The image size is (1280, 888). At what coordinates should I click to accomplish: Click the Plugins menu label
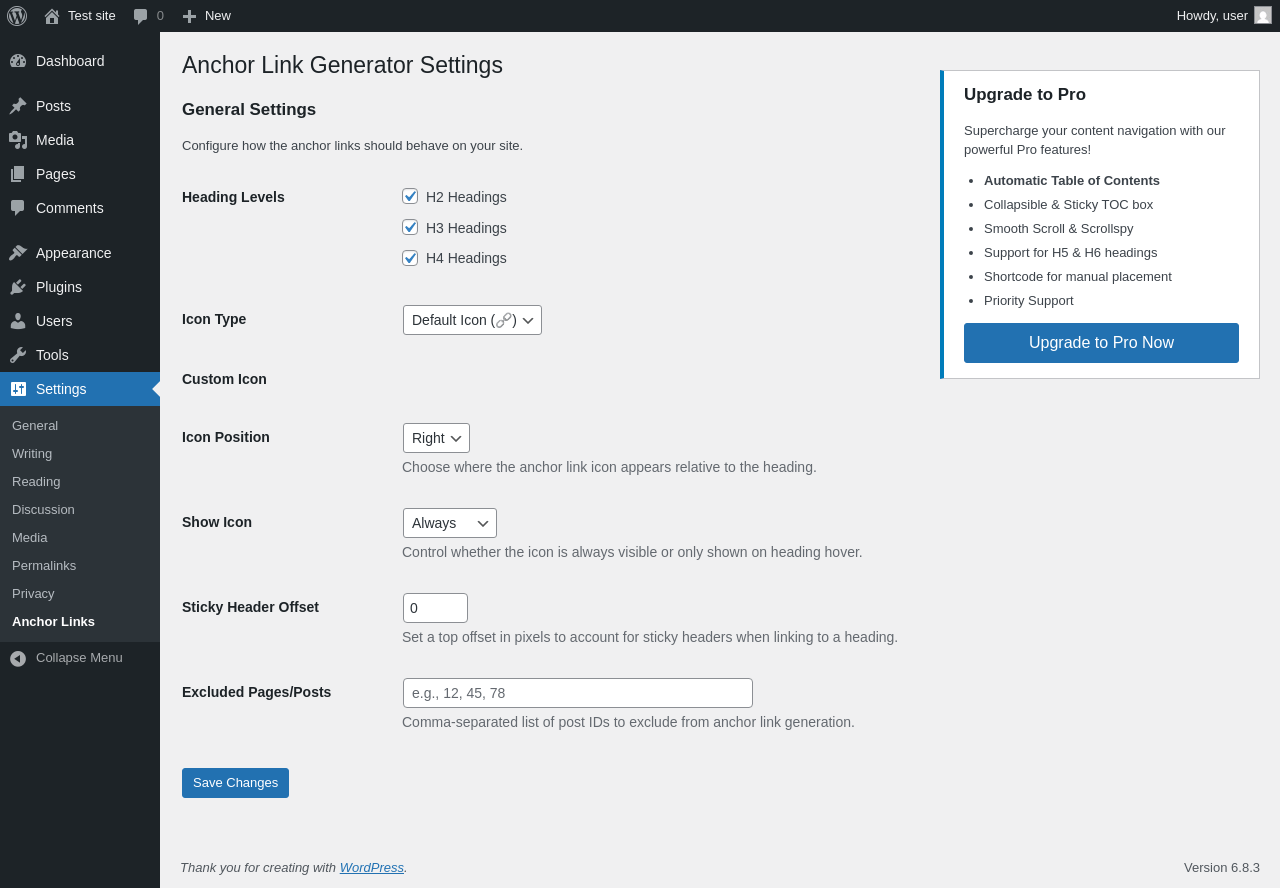(59, 287)
